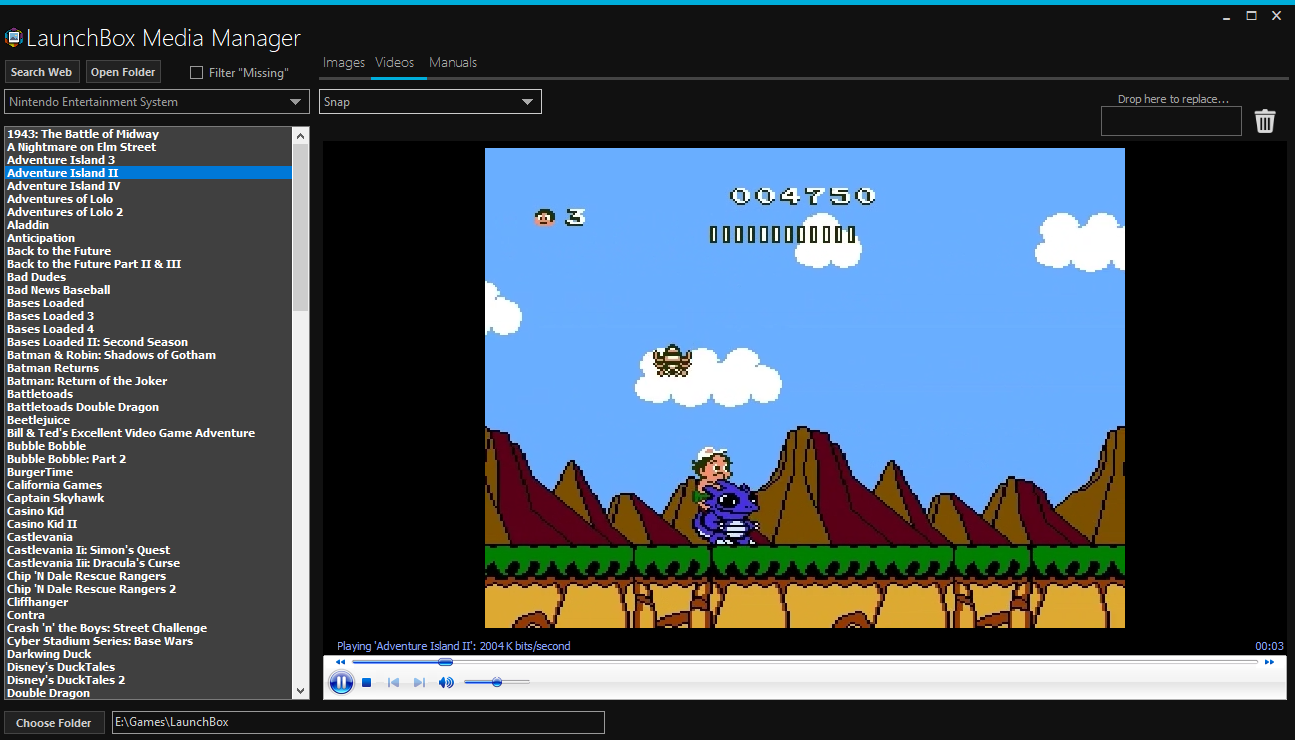Select A Nightmare on Elm Street

(x=81, y=147)
